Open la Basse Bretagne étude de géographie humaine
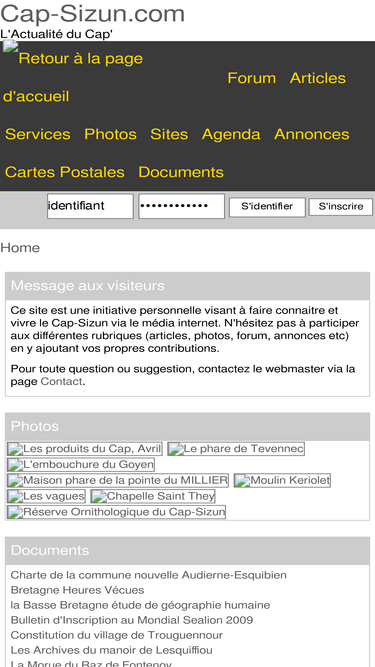The width and height of the screenshot is (375, 667). tap(140, 605)
